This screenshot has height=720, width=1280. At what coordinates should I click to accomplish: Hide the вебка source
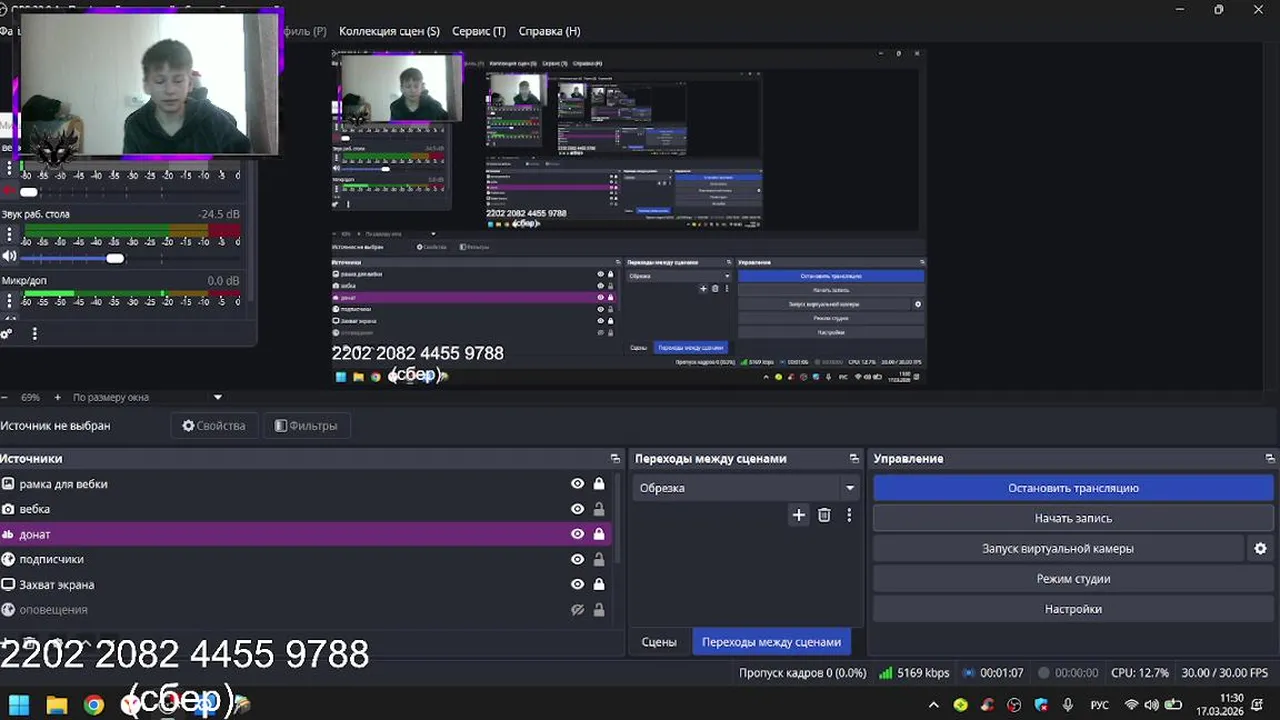click(577, 509)
